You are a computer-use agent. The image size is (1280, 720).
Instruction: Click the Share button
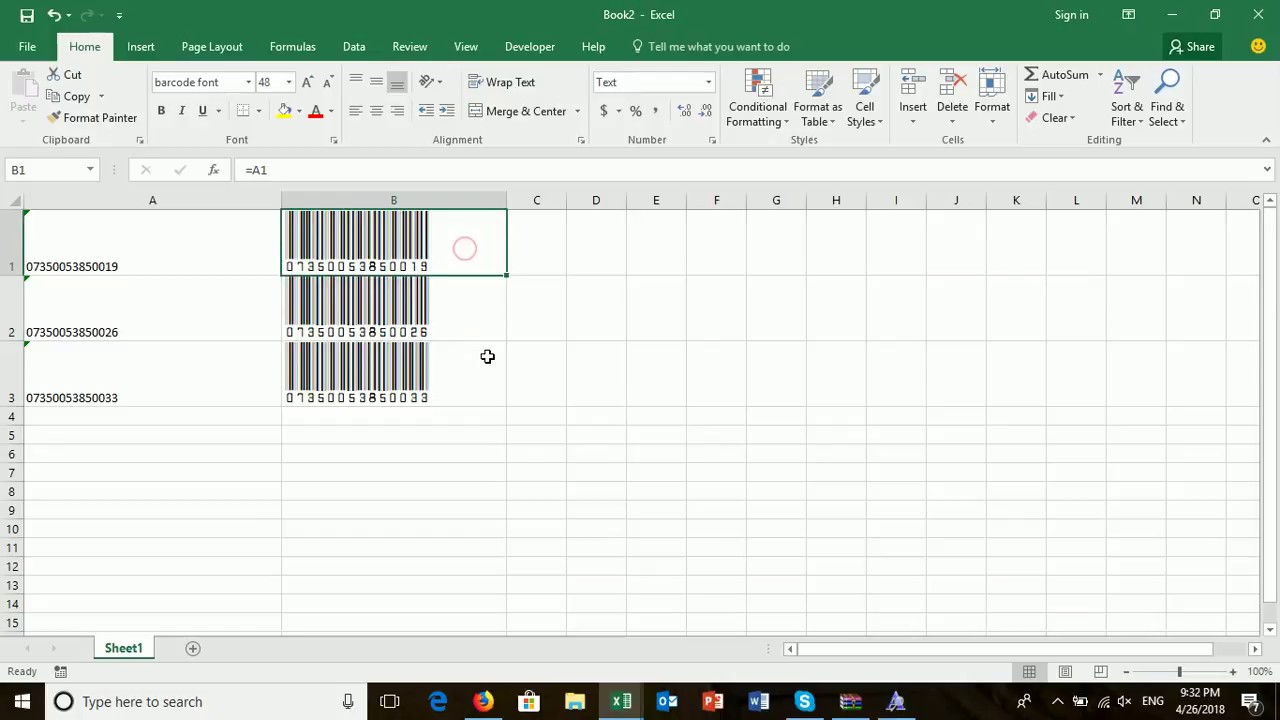click(1192, 47)
